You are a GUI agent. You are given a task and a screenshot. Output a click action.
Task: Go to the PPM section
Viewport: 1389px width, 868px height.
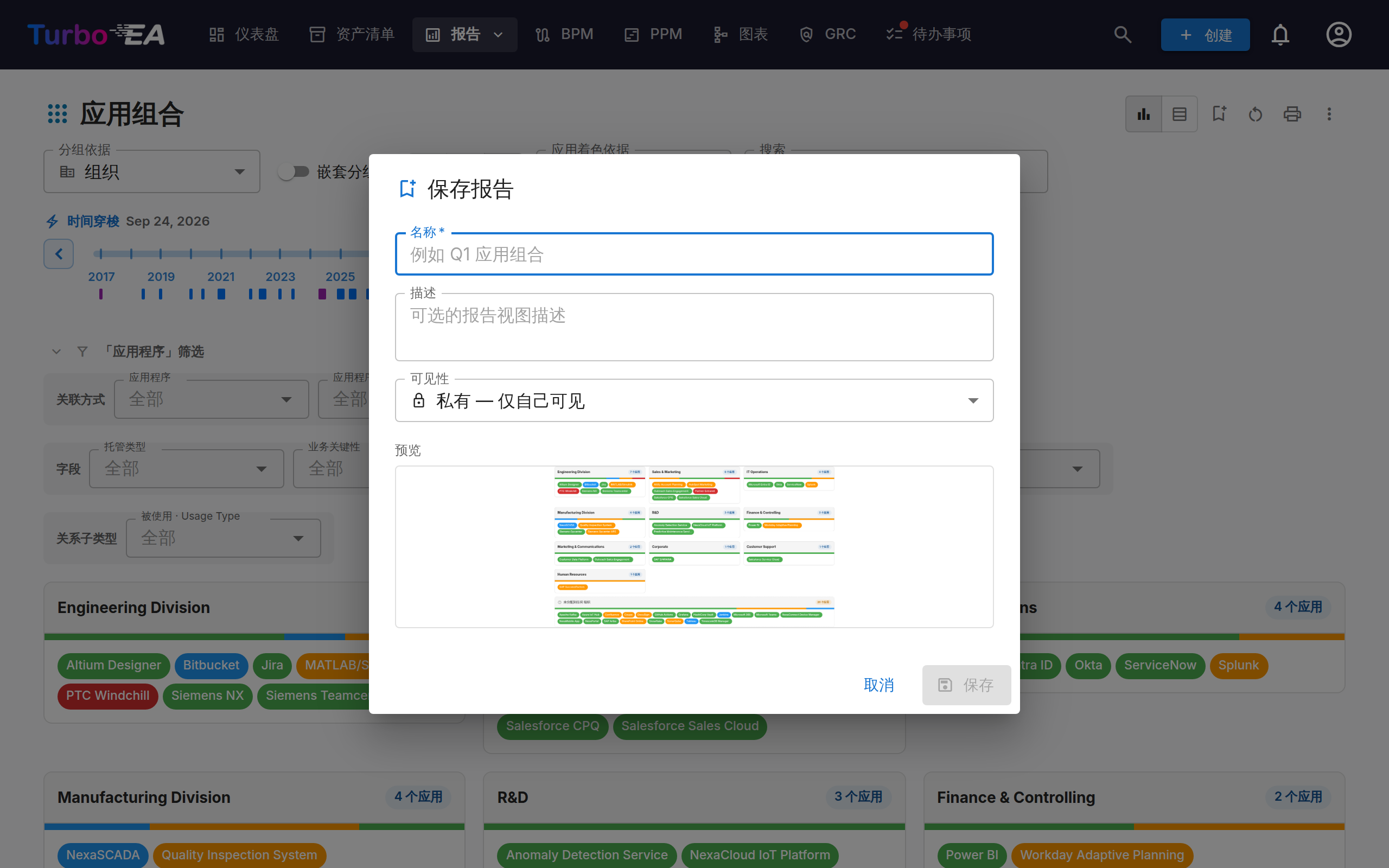[x=653, y=34]
